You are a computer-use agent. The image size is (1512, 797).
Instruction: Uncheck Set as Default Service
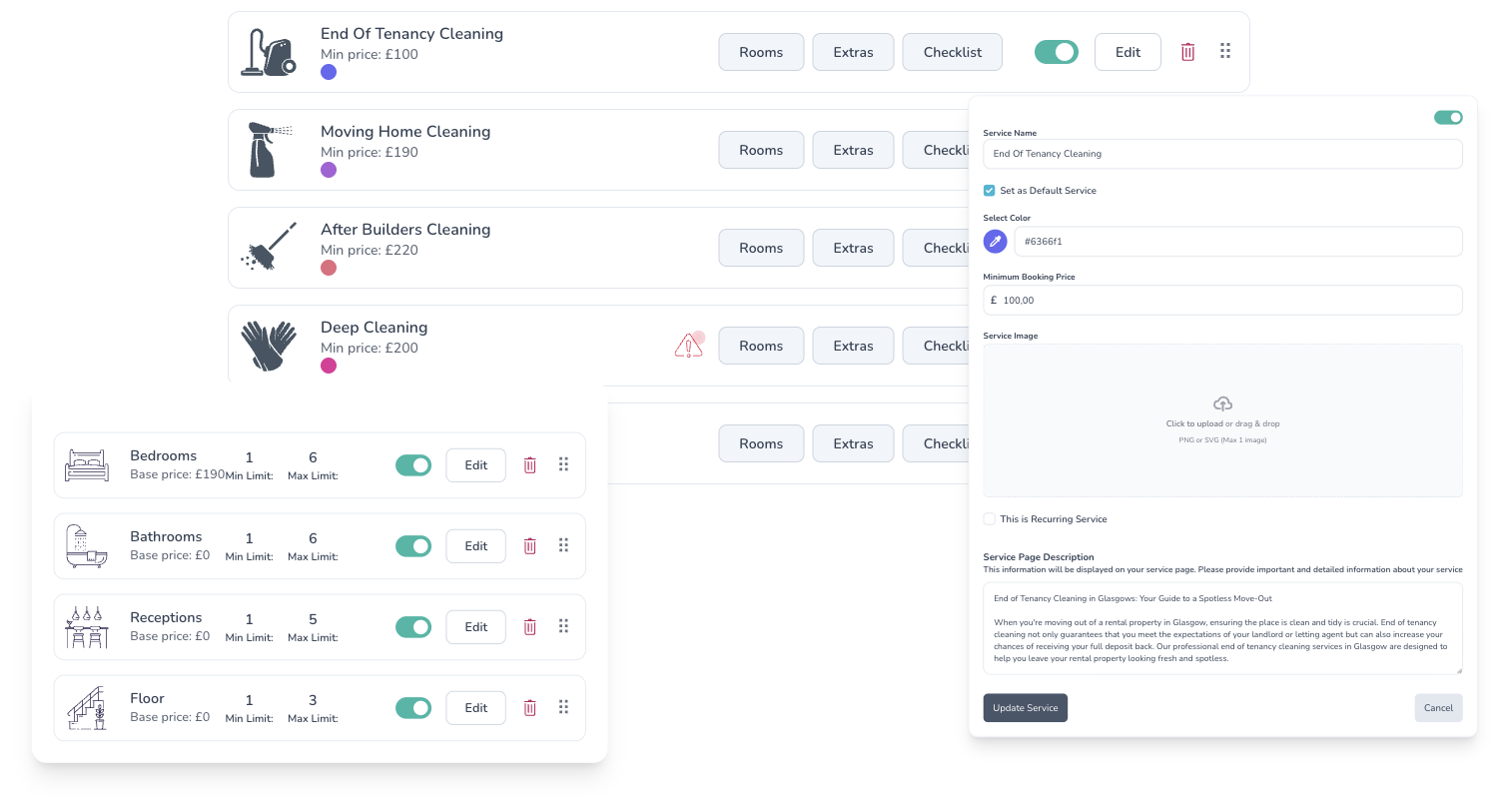pyautogui.click(x=989, y=191)
